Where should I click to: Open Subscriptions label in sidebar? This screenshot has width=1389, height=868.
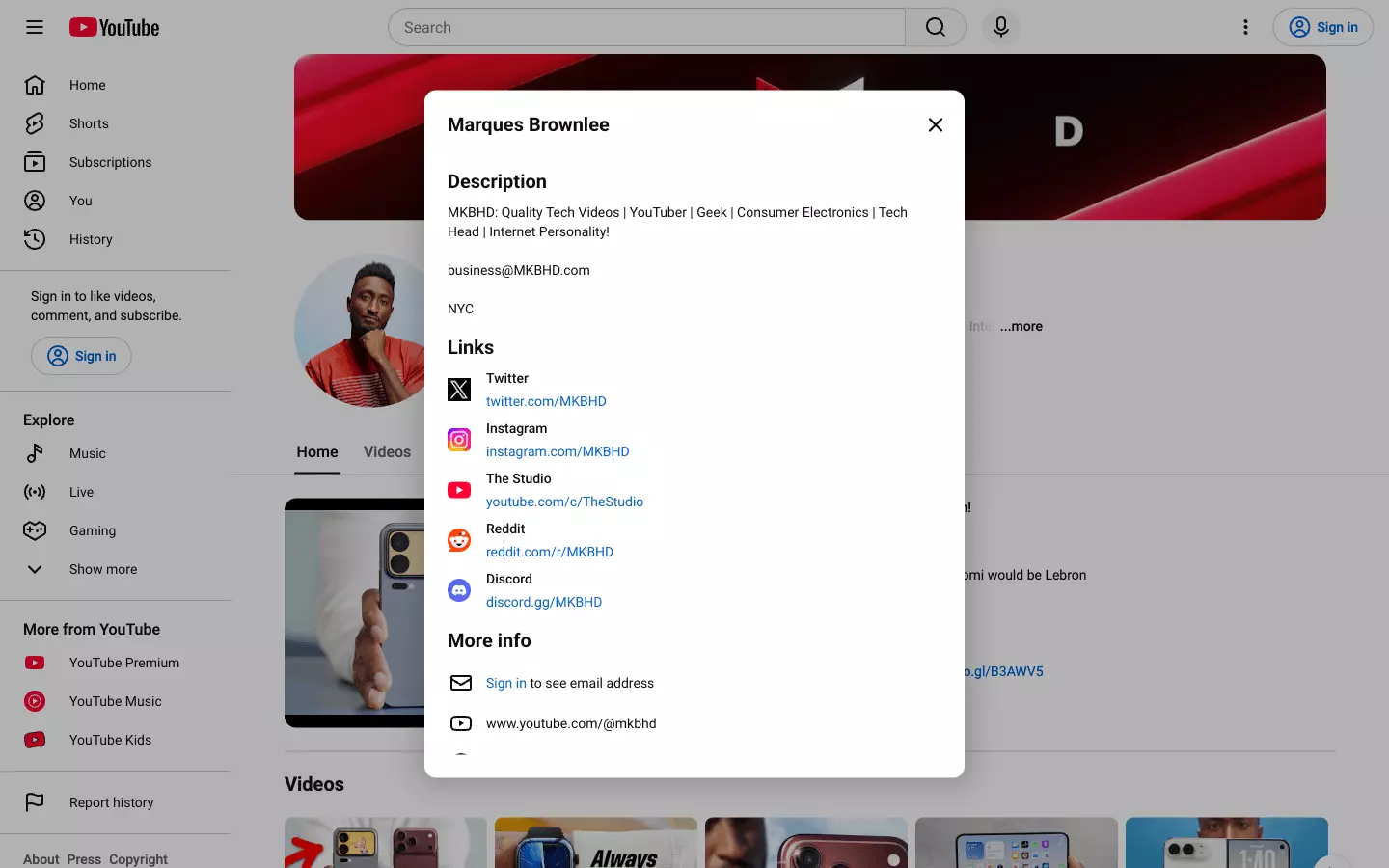[110, 162]
